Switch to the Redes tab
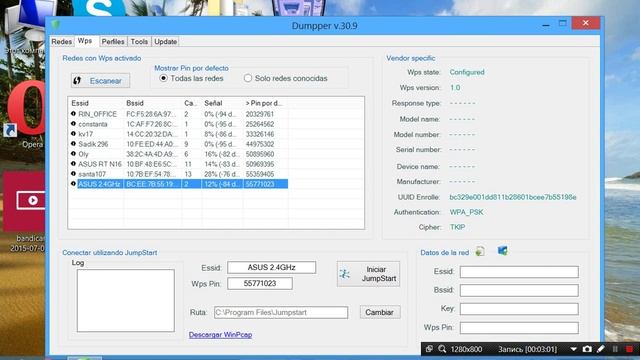 (62, 42)
